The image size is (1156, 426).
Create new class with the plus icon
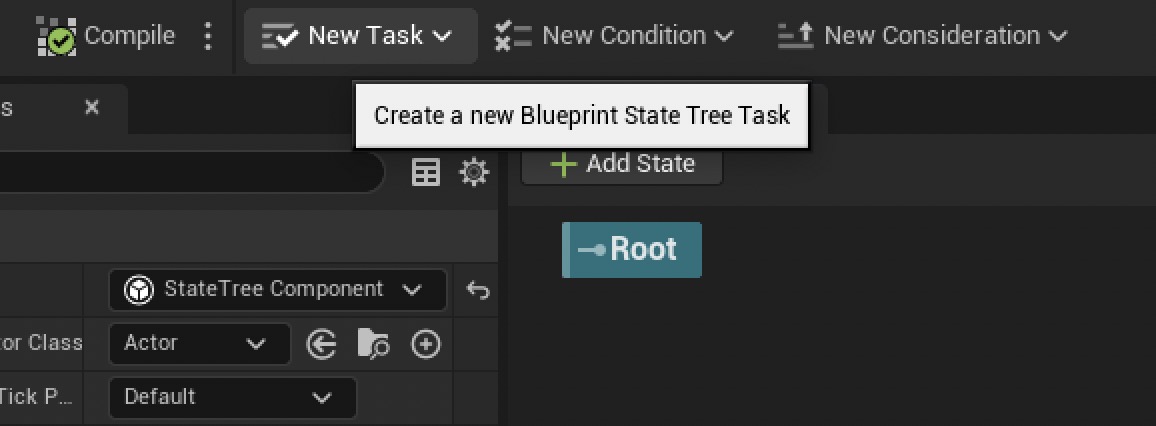click(x=426, y=345)
